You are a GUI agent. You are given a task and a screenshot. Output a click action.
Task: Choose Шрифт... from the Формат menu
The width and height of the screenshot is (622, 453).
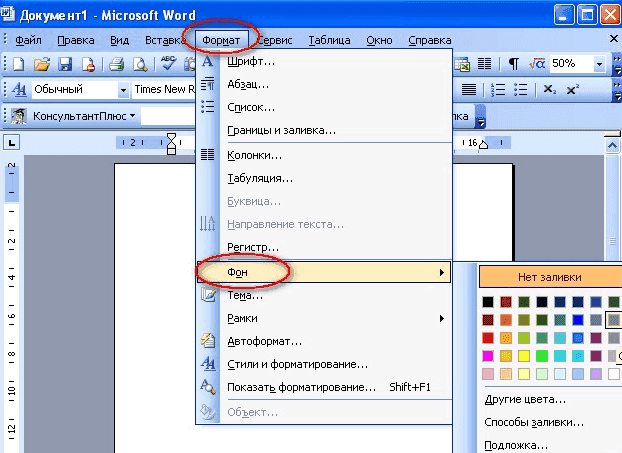(x=252, y=62)
